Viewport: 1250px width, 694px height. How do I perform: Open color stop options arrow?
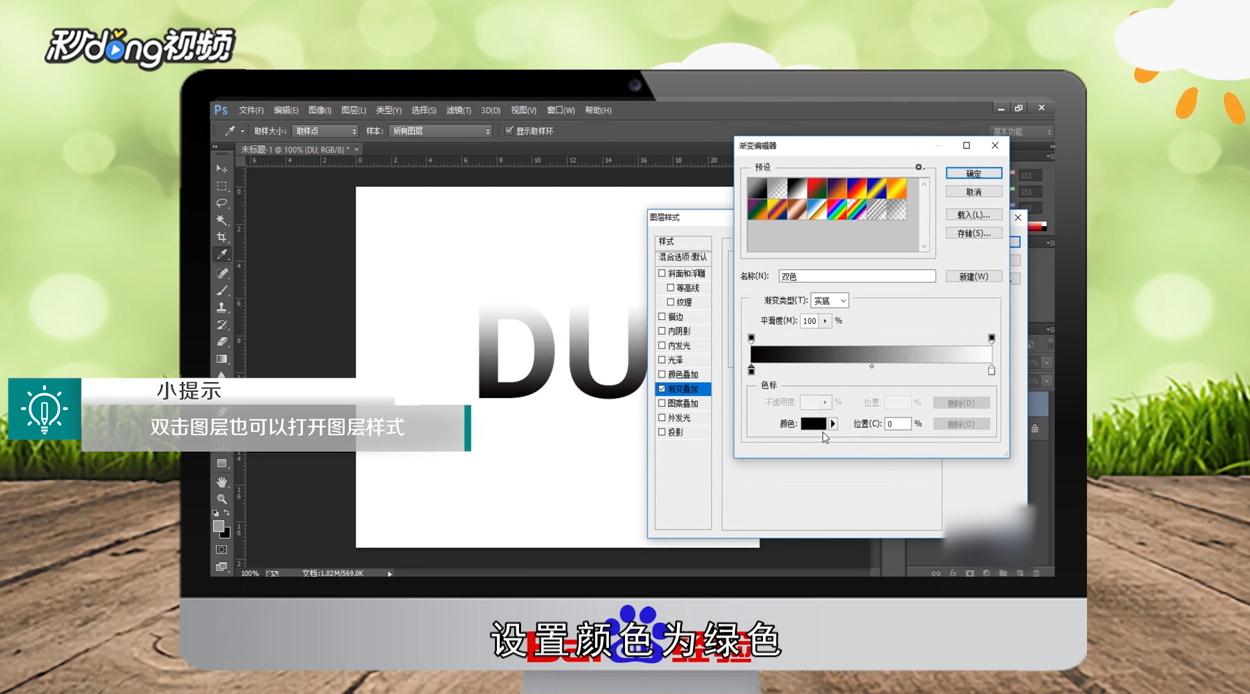[833, 424]
